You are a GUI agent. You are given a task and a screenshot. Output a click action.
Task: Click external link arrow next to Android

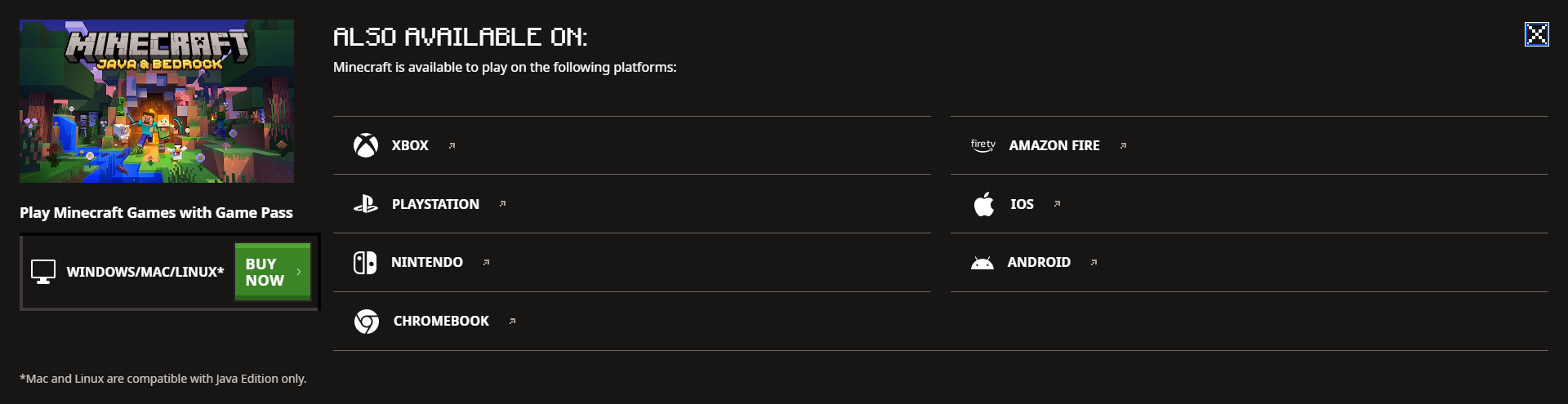point(1094,263)
